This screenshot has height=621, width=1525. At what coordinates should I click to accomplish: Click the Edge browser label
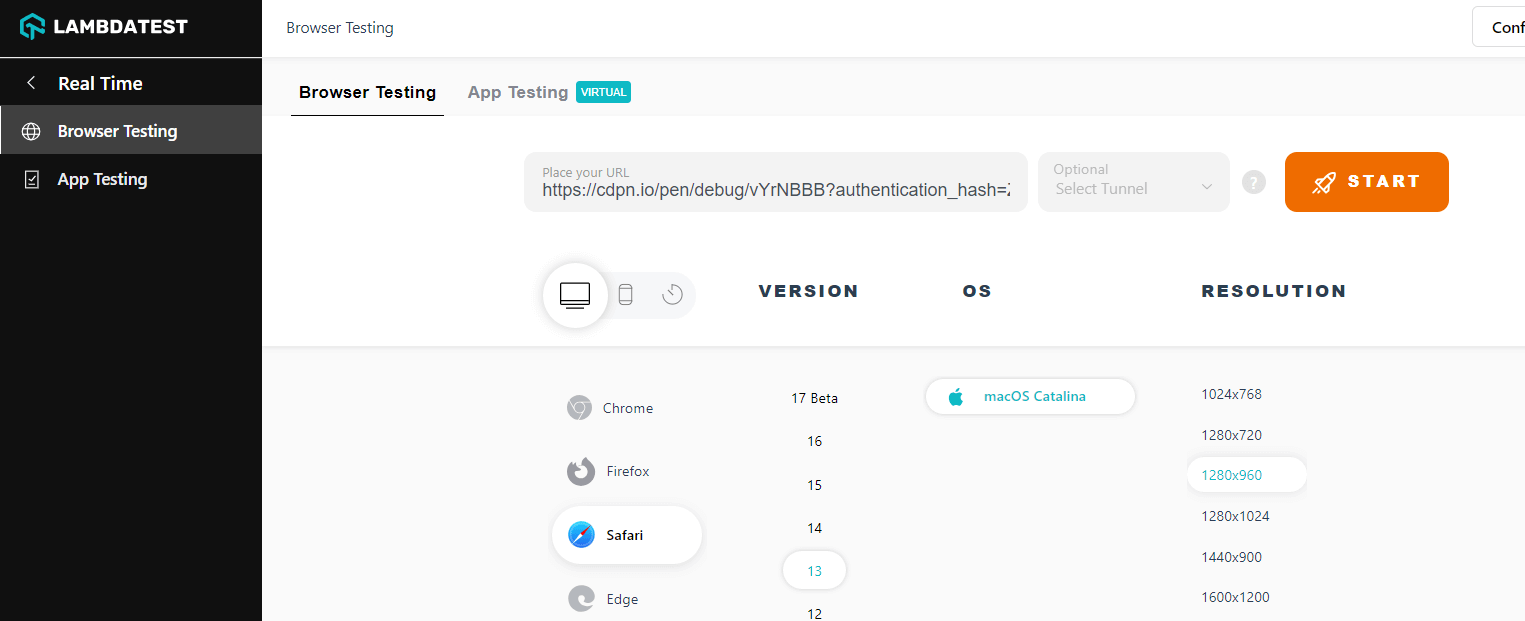click(x=622, y=599)
